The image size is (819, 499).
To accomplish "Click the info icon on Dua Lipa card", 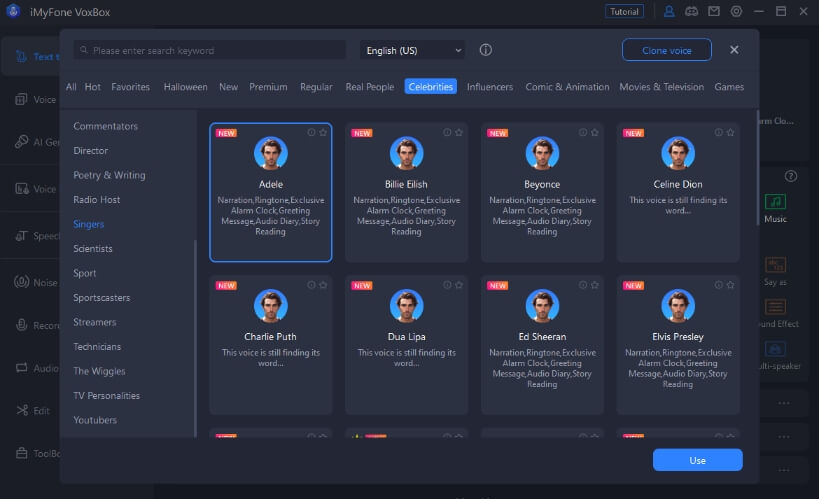I will (x=447, y=285).
